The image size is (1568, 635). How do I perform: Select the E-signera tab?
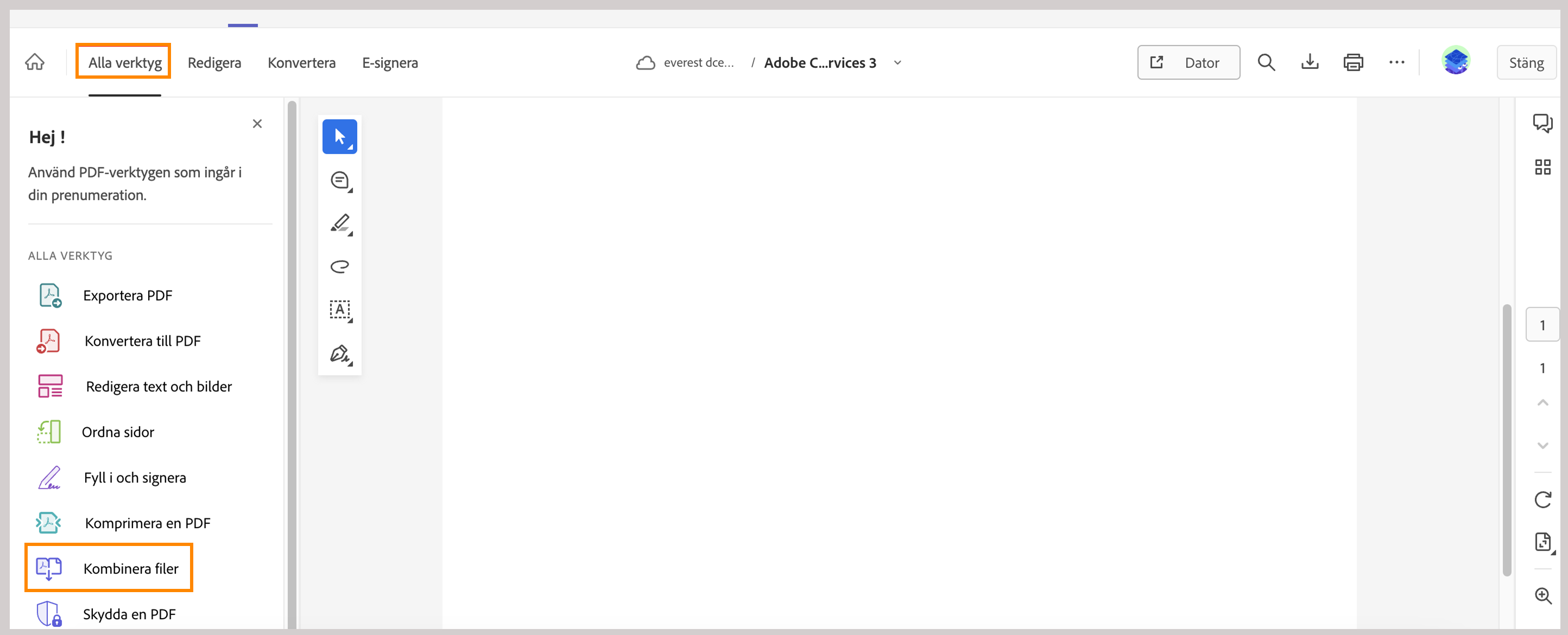(390, 62)
